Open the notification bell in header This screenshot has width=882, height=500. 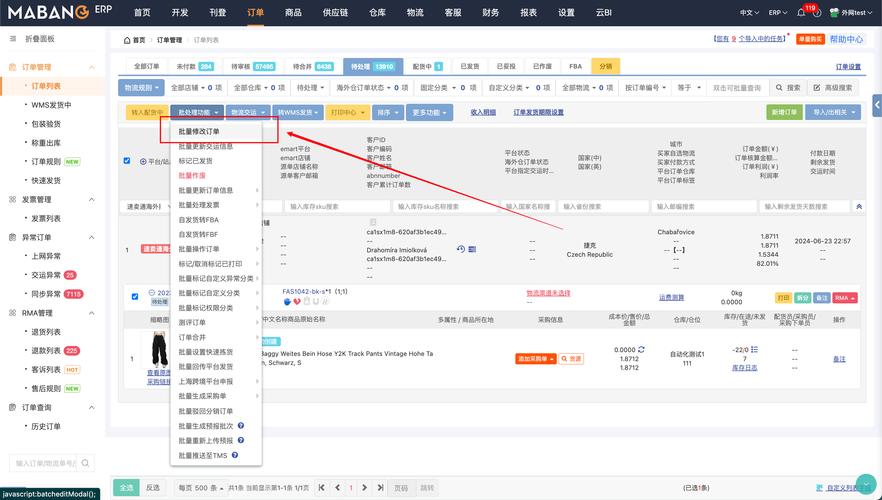point(803,13)
